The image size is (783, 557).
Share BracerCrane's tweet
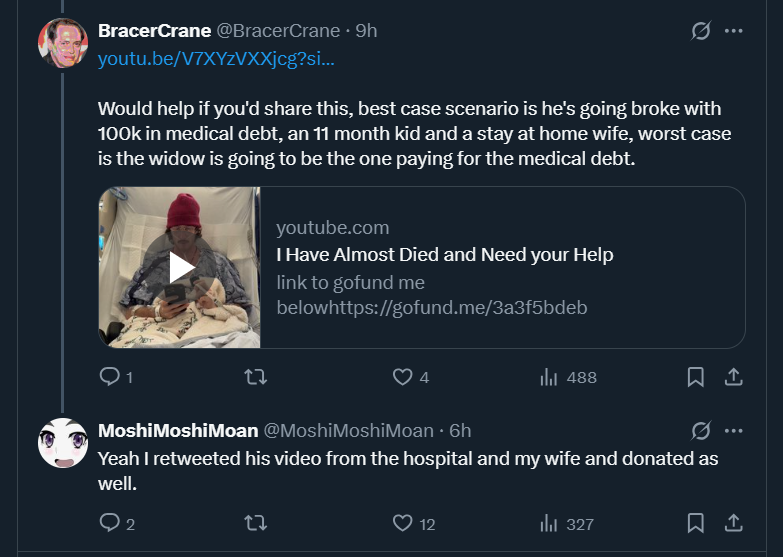click(x=732, y=377)
